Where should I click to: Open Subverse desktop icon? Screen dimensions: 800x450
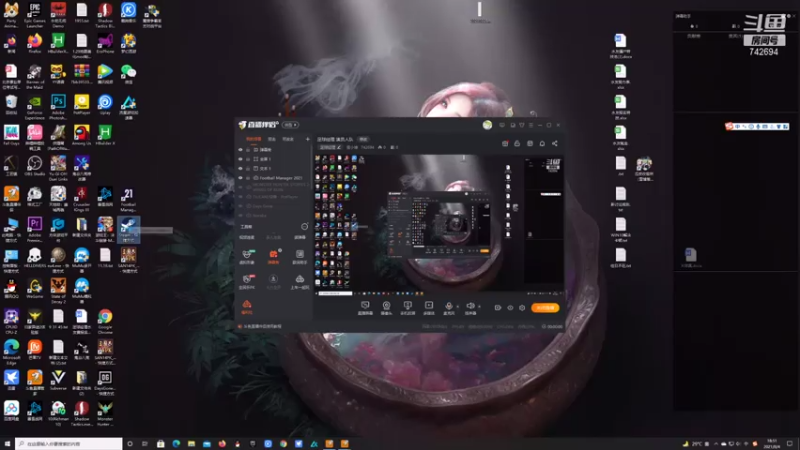tap(58, 381)
